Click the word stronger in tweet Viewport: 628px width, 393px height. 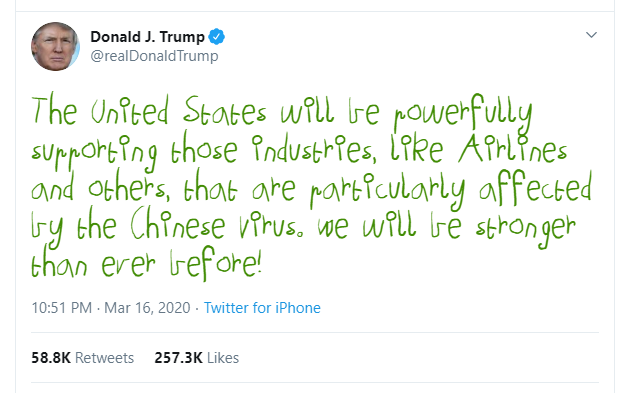[525, 228]
